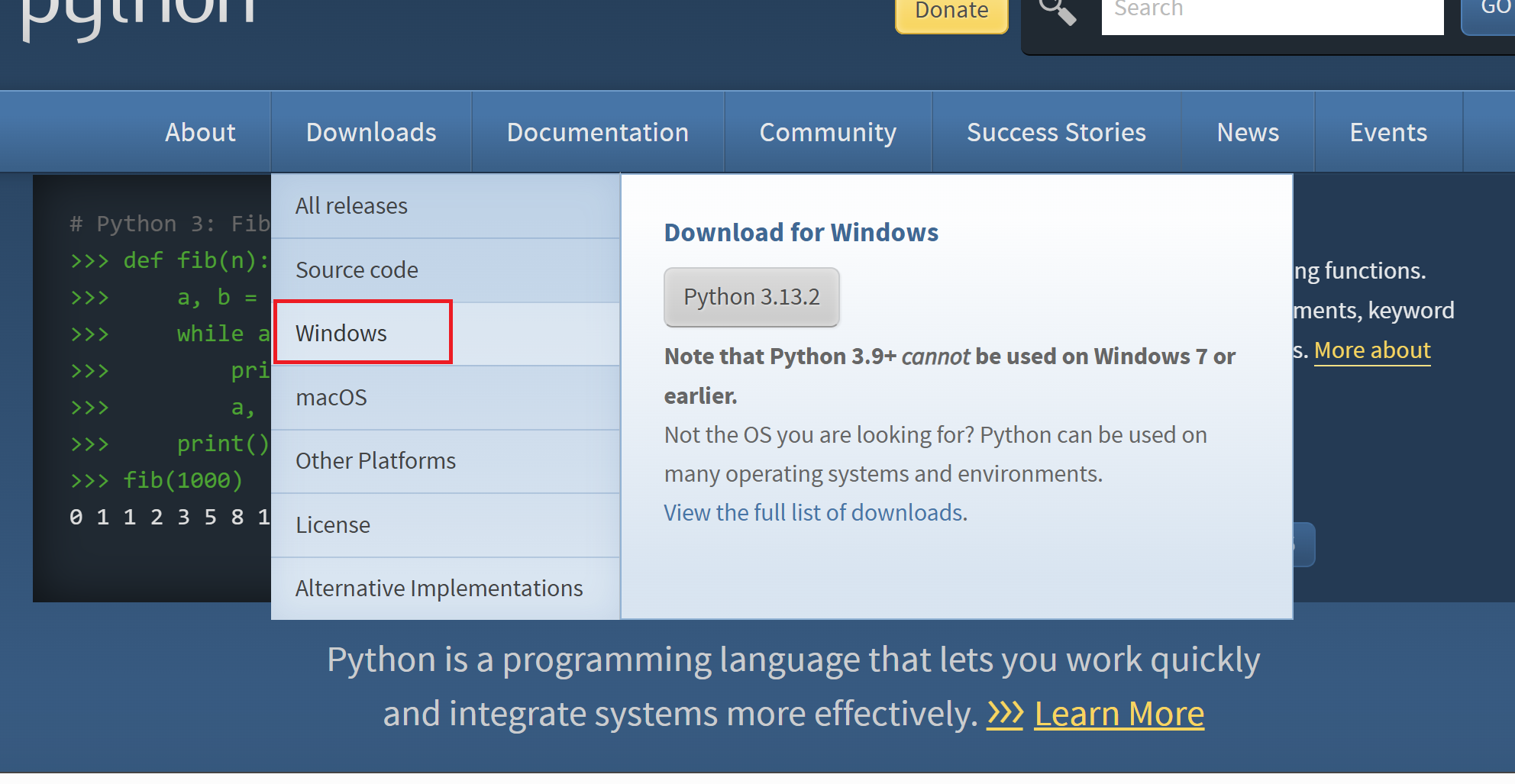Select All releases from Downloads submenu
Viewport: 1515px width, 784px height.
pyautogui.click(x=445, y=206)
